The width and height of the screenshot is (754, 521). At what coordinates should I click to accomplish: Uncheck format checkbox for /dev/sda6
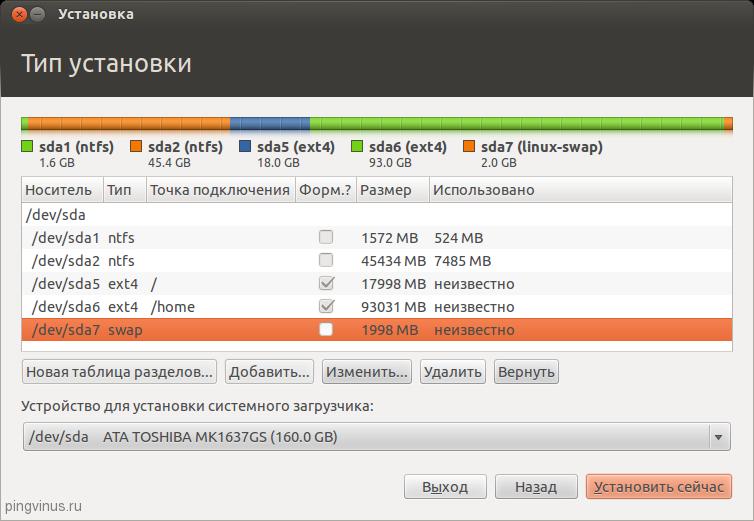(326, 306)
